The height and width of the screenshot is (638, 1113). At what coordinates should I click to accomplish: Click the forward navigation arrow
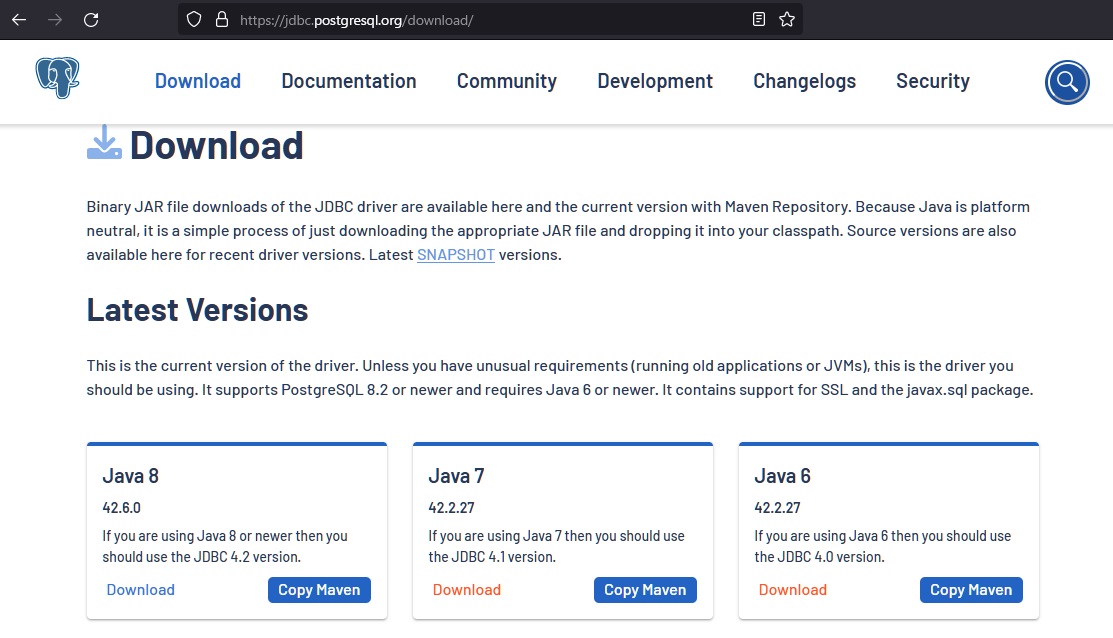(x=55, y=19)
